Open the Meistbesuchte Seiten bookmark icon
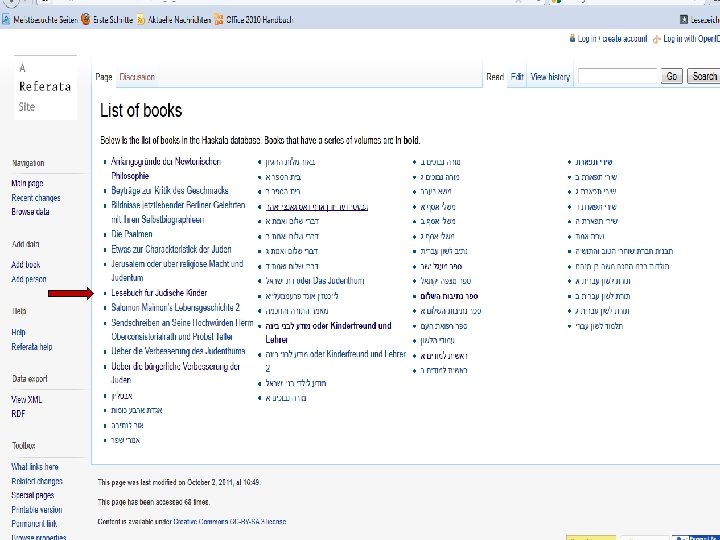720x540 pixels. [6, 19]
